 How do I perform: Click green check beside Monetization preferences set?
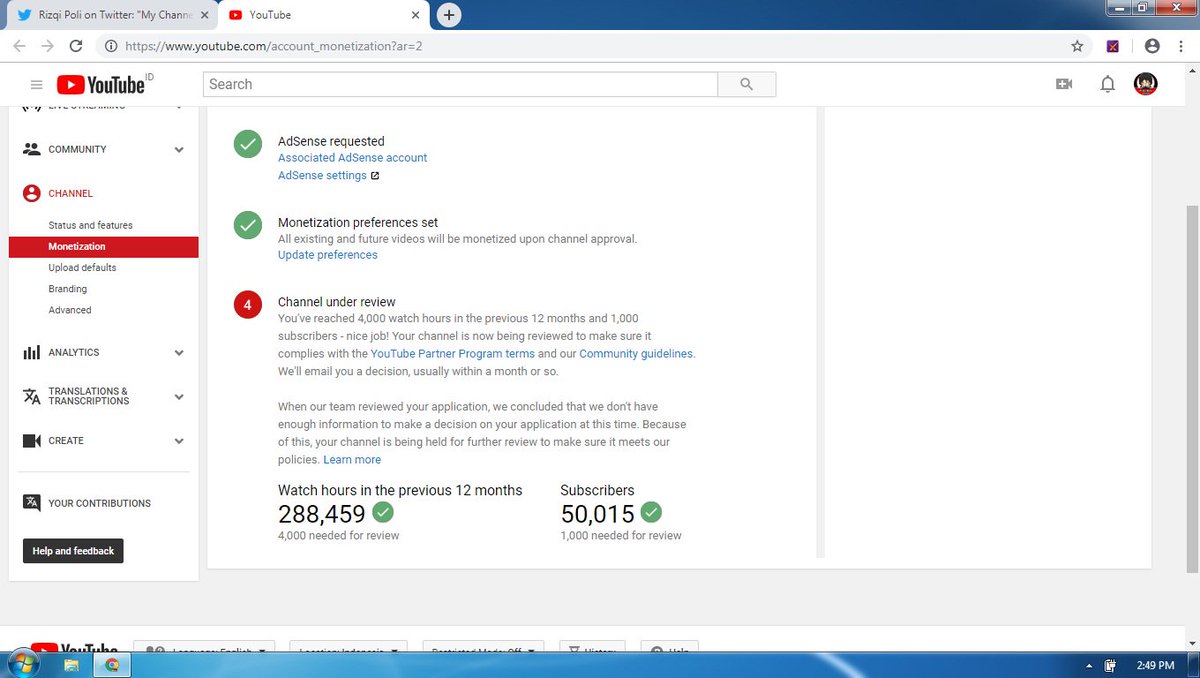[248, 225]
